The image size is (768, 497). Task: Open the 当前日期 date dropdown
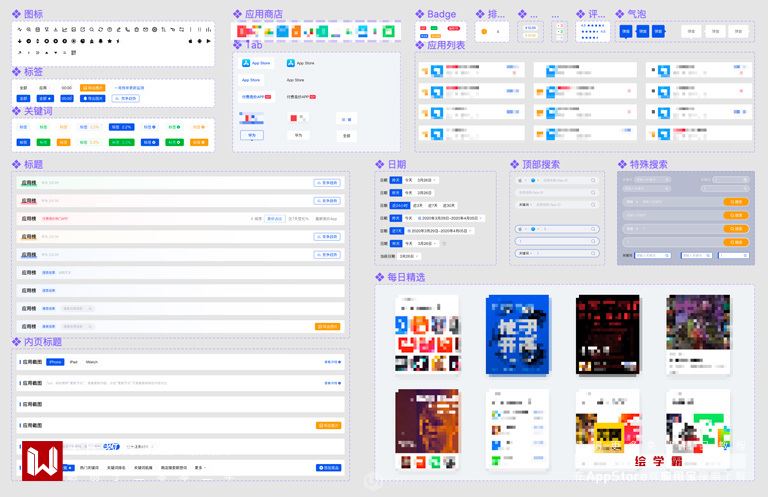tap(409, 257)
